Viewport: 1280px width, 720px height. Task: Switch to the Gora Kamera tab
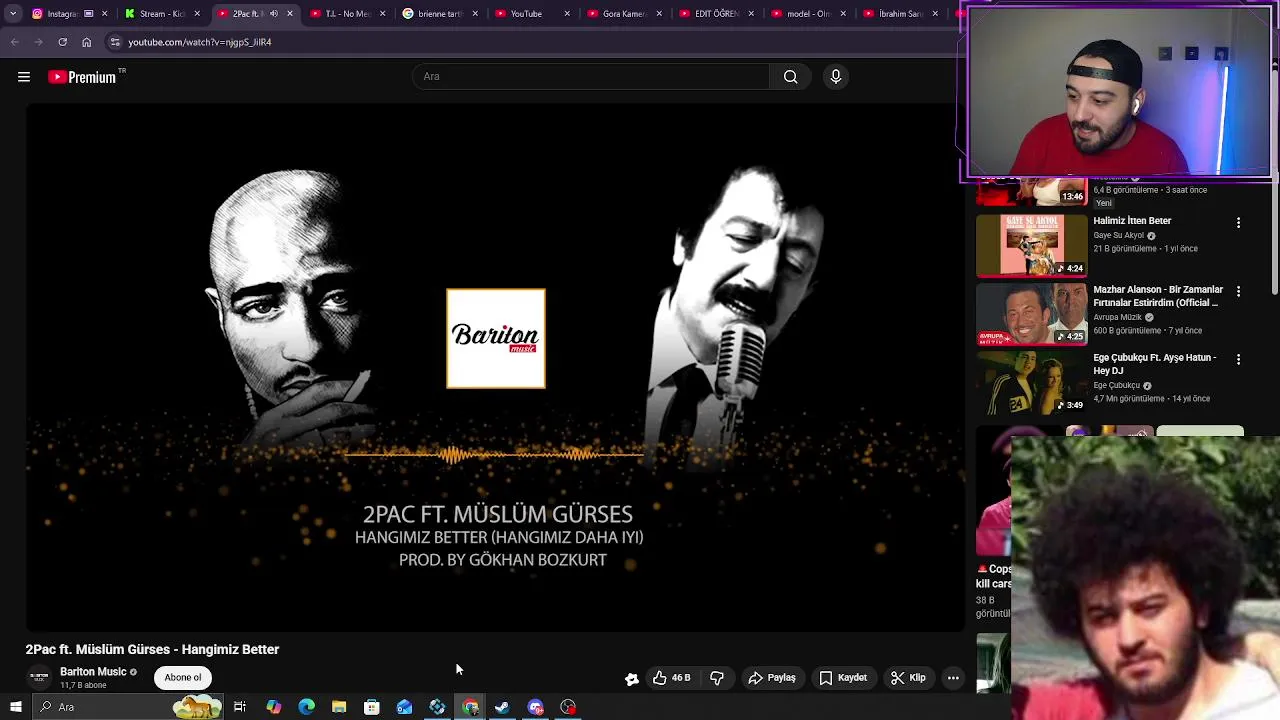click(x=624, y=14)
